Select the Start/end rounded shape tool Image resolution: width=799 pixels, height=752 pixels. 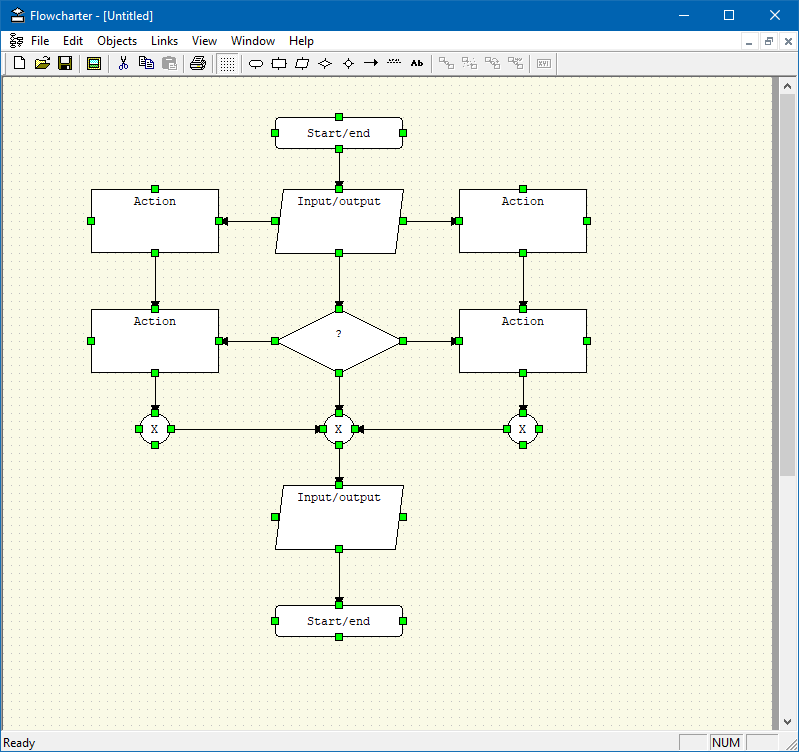click(x=256, y=63)
